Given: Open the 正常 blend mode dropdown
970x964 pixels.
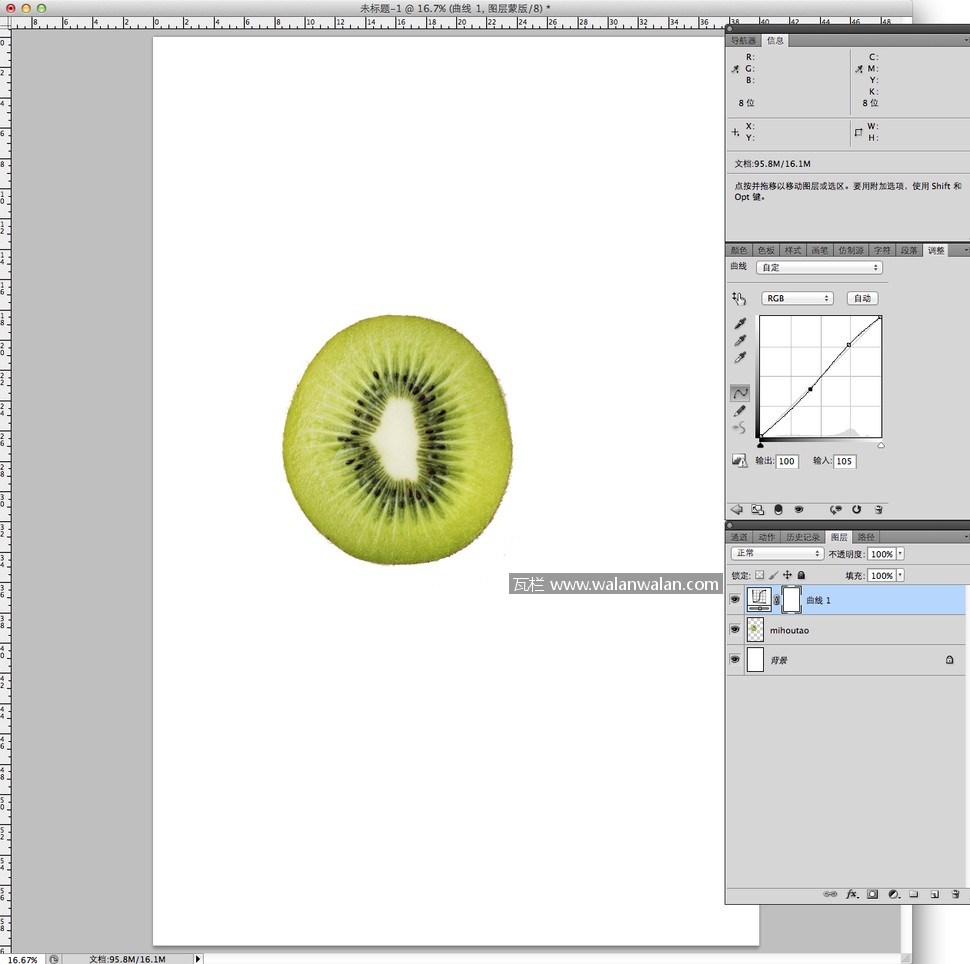Looking at the screenshot, I should 777,554.
